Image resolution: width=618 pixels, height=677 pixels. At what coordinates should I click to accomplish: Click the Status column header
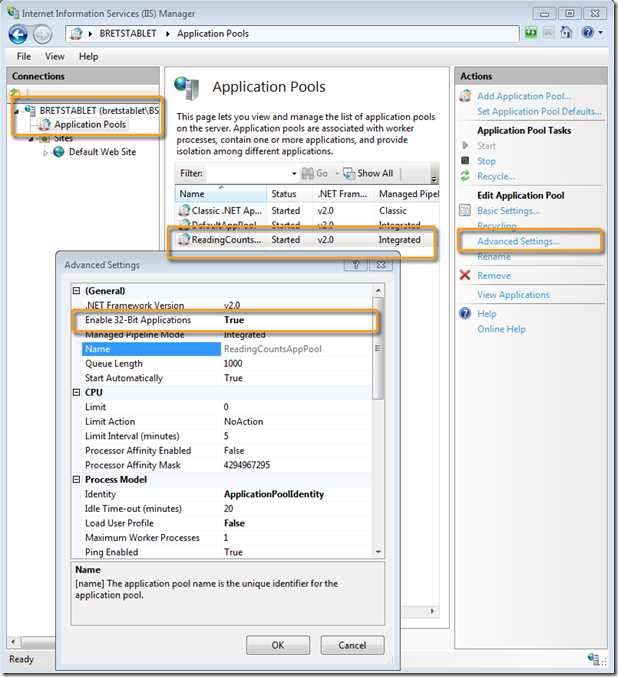click(x=289, y=194)
